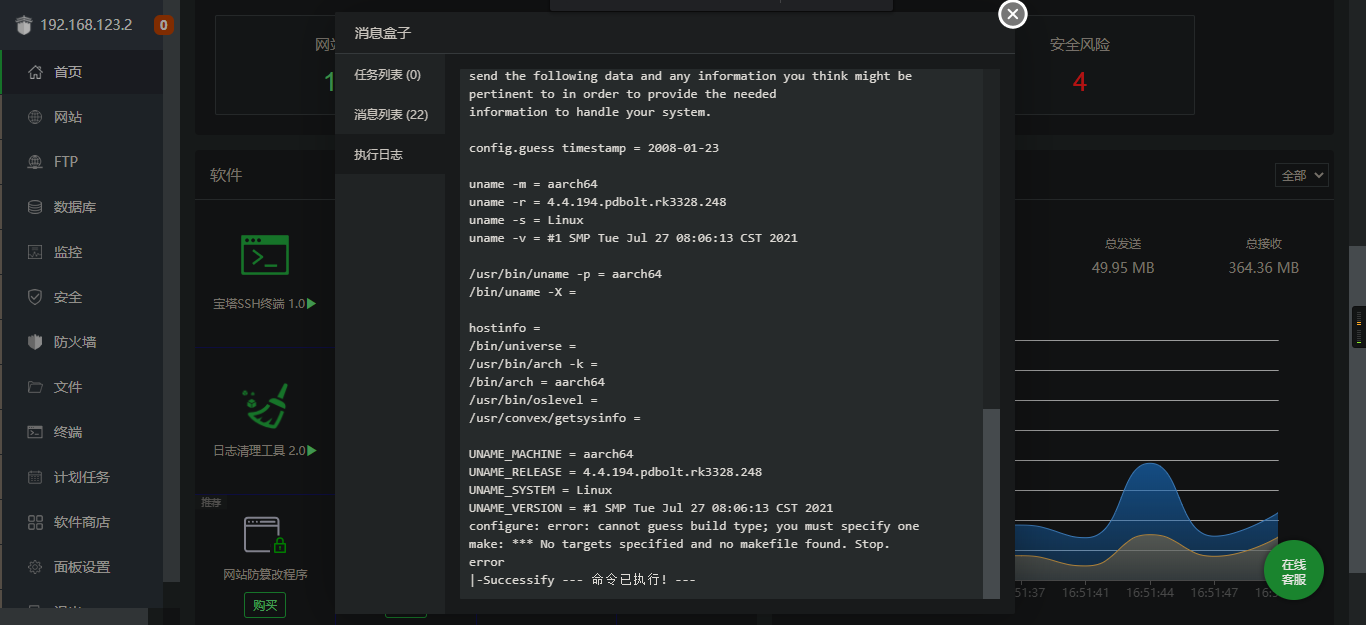Switch to the 任务列表 (0) tab
1366x625 pixels.
coord(389,75)
